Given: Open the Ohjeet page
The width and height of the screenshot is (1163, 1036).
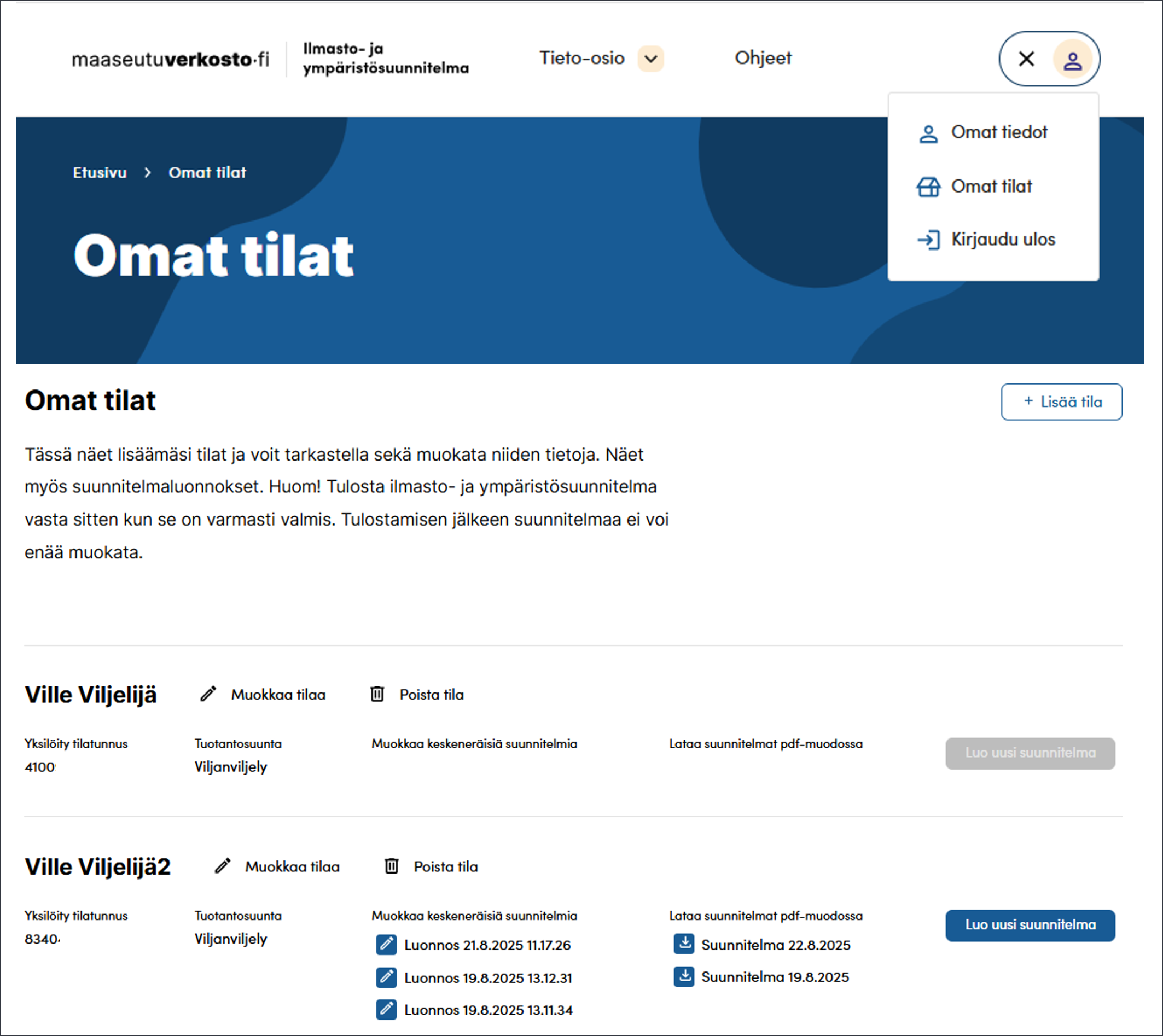Looking at the screenshot, I should point(763,58).
